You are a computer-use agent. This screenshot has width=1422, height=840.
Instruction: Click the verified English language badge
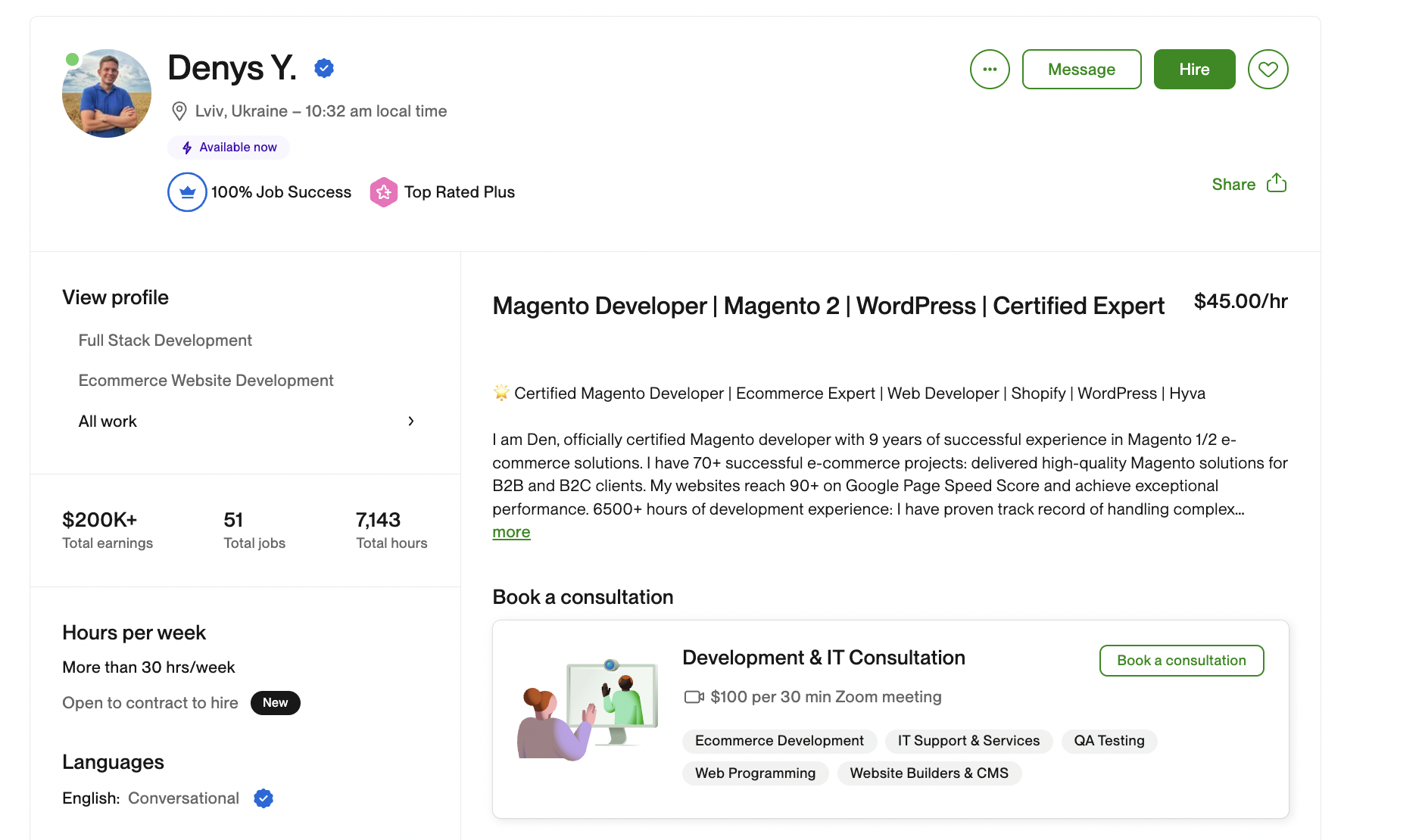tap(264, 798)
